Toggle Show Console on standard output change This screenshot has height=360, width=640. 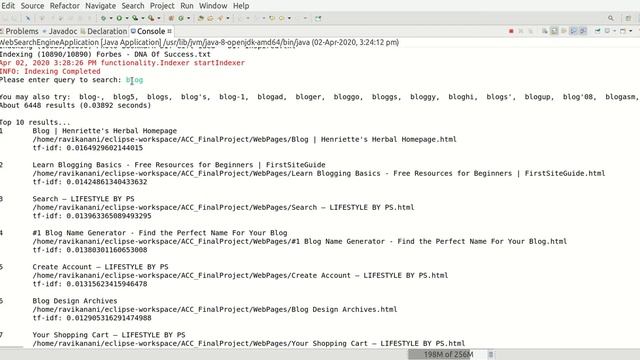click(573, 31)
